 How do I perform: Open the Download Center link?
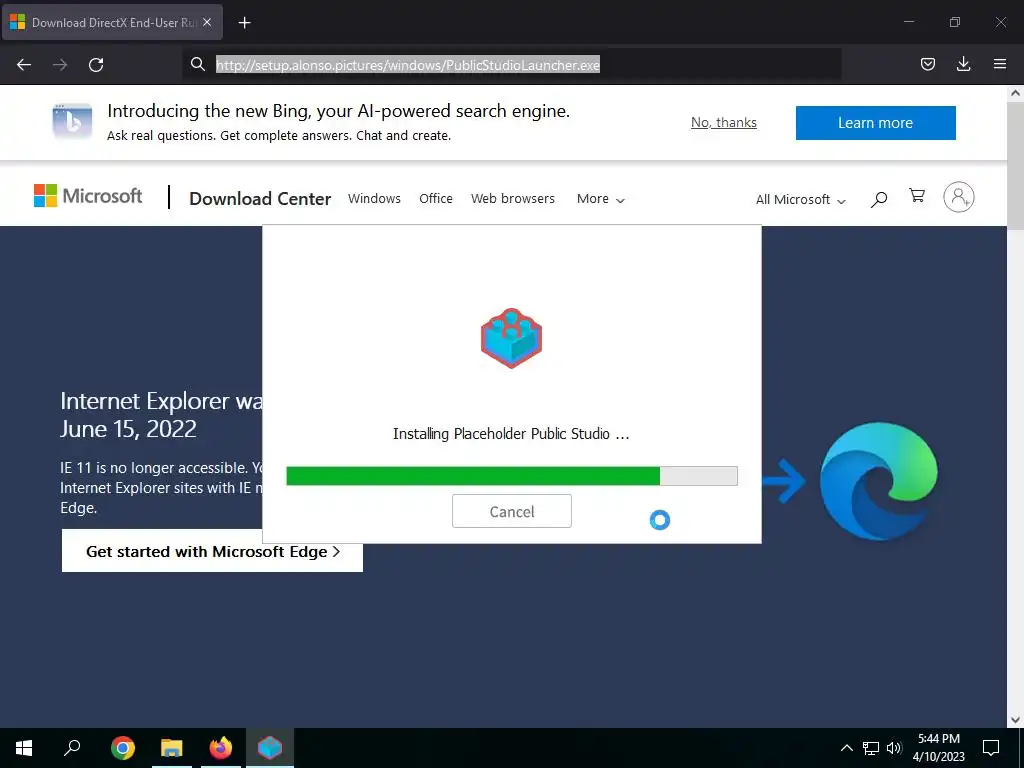260,199
